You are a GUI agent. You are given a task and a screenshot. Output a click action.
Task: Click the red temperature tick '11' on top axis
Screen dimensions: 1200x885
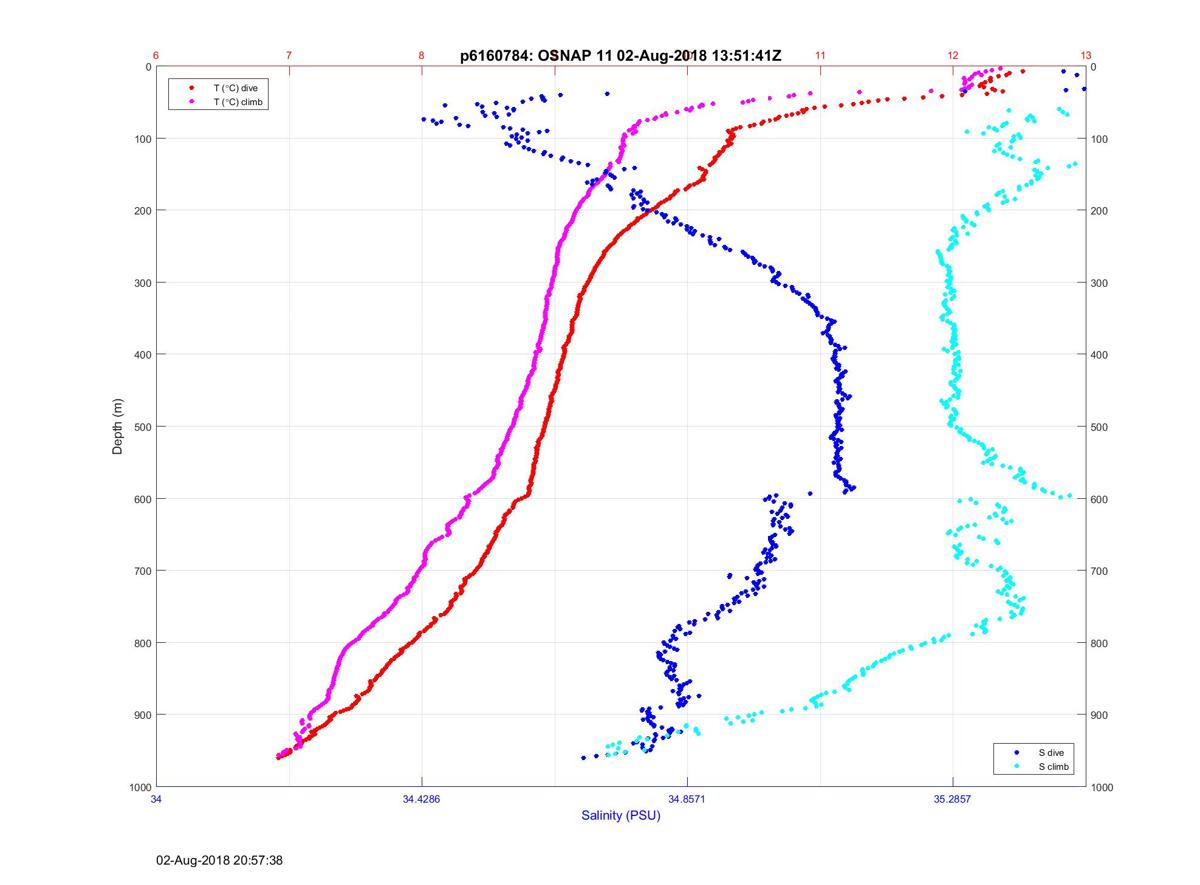coord(820,56)
